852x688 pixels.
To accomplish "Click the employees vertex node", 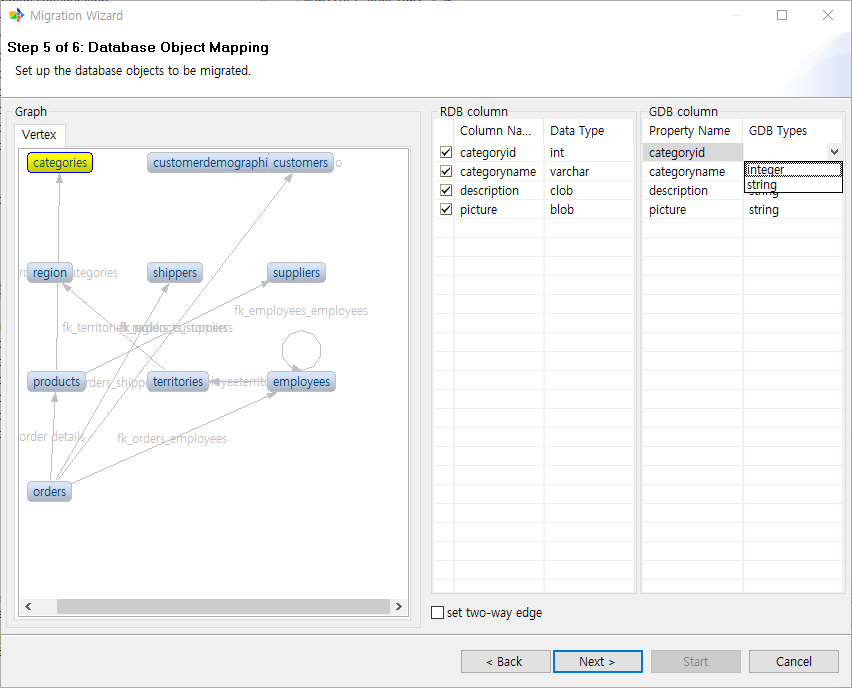I will (301, 382).
